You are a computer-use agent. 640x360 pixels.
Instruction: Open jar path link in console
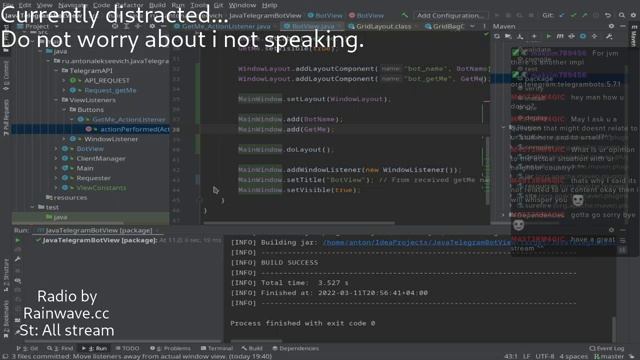417,242
